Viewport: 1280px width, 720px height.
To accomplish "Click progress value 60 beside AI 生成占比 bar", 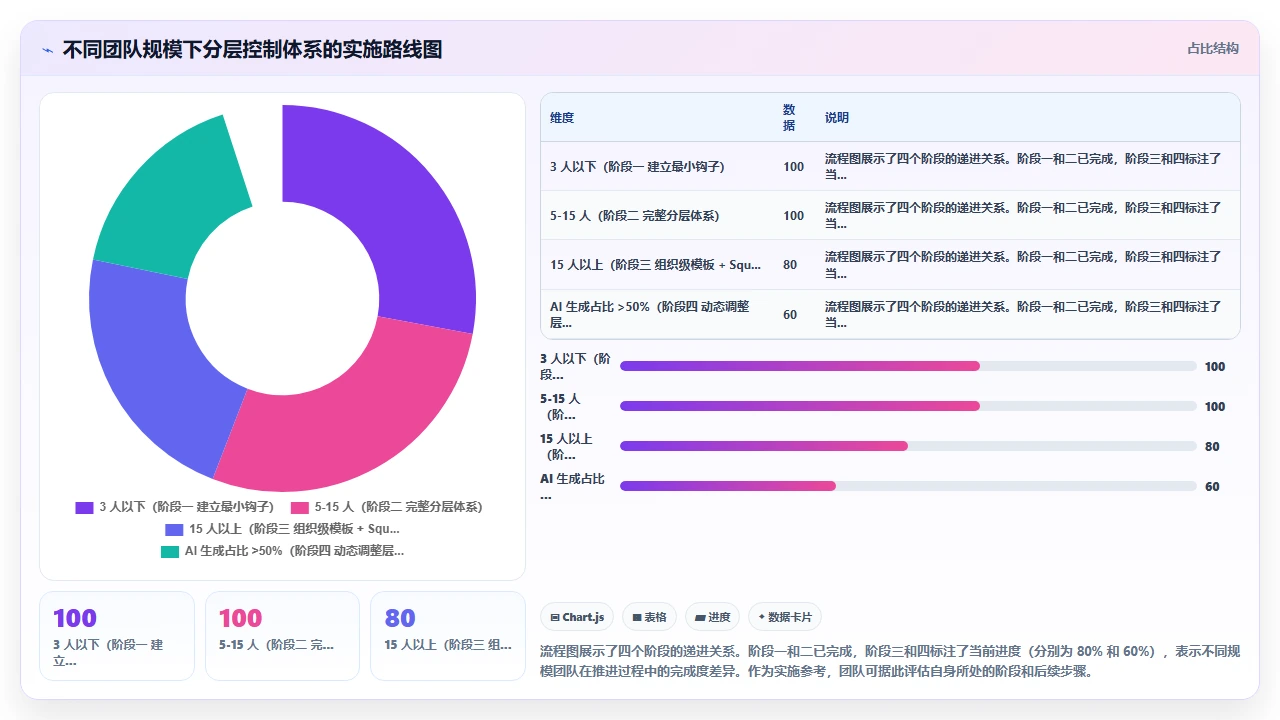I will [1212, 487].
